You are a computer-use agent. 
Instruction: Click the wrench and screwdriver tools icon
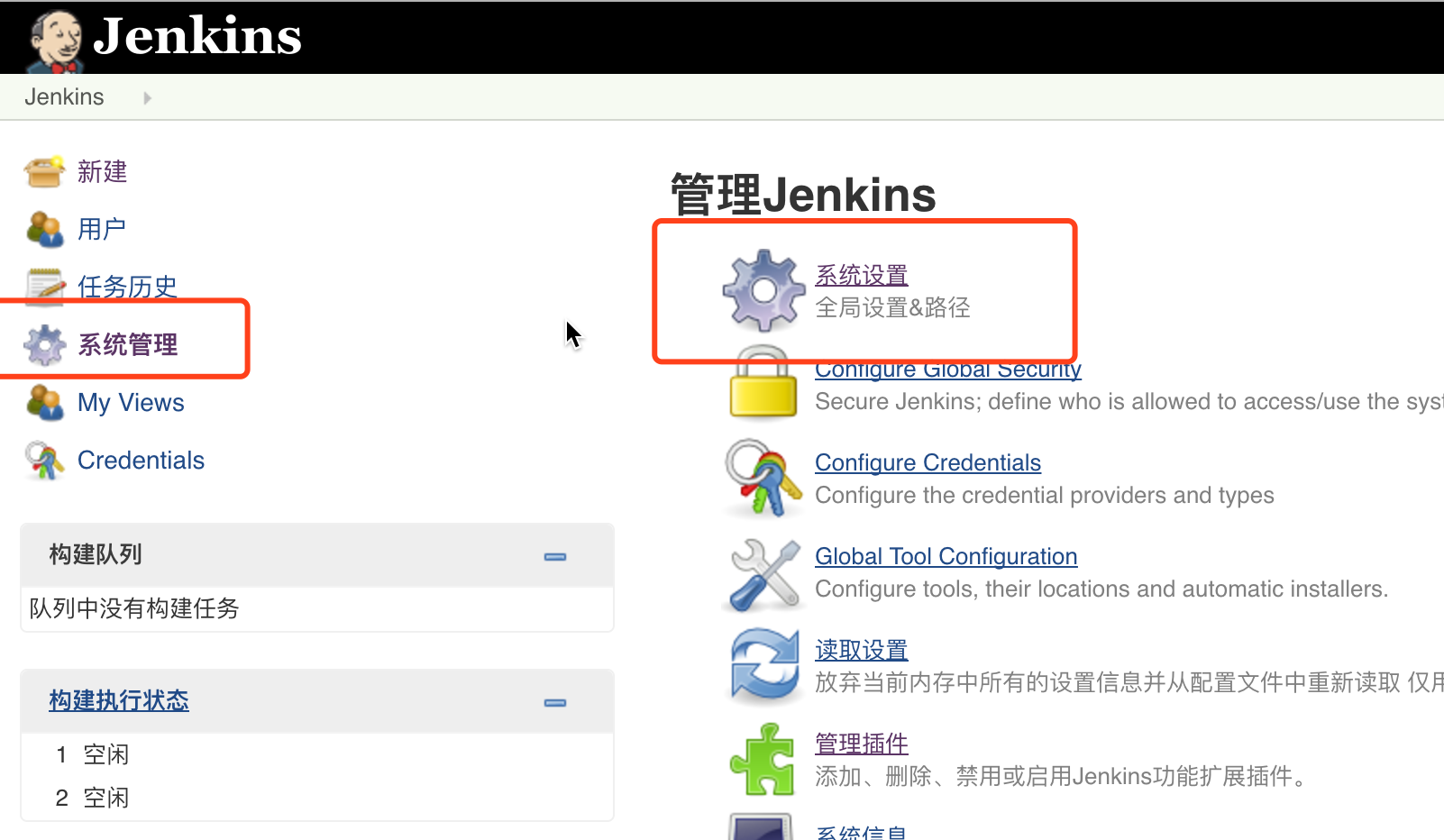tap(763, 572)
